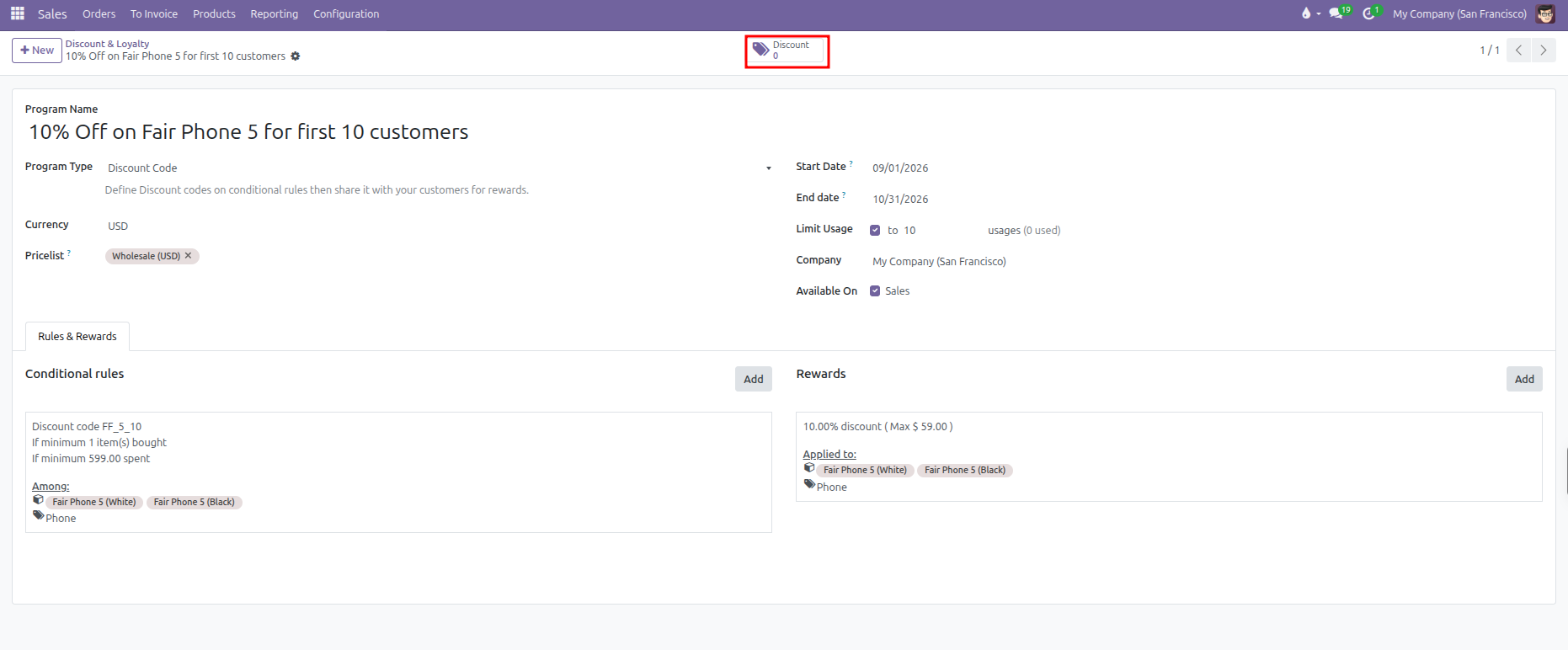Select the Rules & Rewards tab
This screenshot has height=650, width=1568.
tap(77, 337)
